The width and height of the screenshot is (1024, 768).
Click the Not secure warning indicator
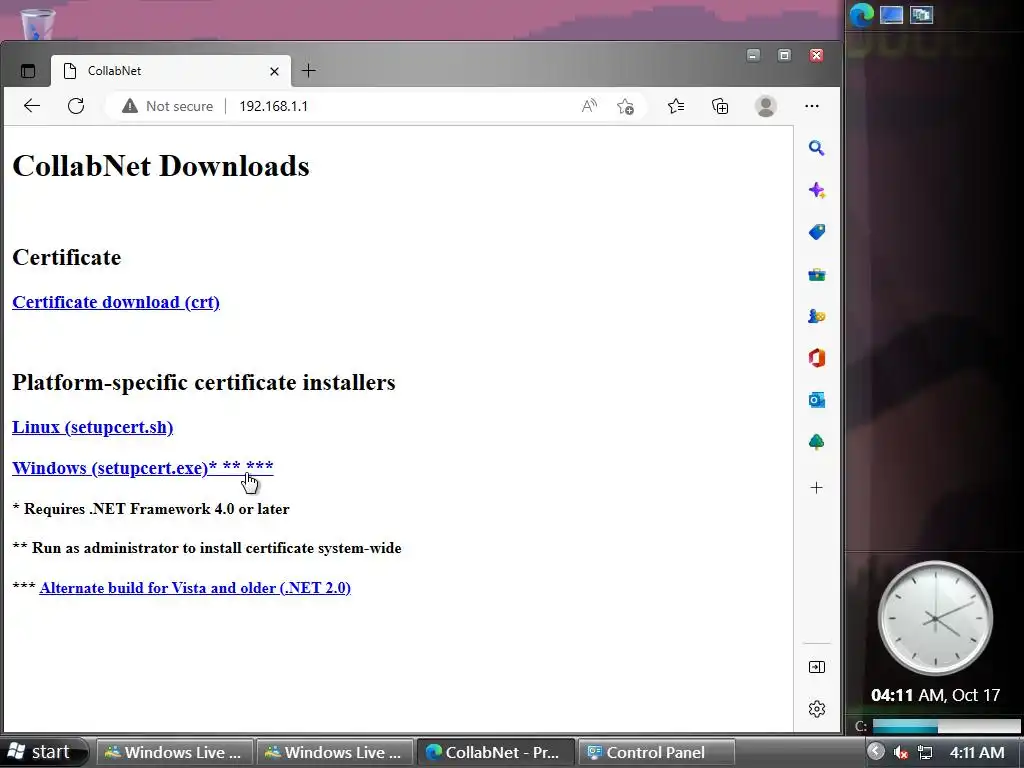tap(168, 106)
